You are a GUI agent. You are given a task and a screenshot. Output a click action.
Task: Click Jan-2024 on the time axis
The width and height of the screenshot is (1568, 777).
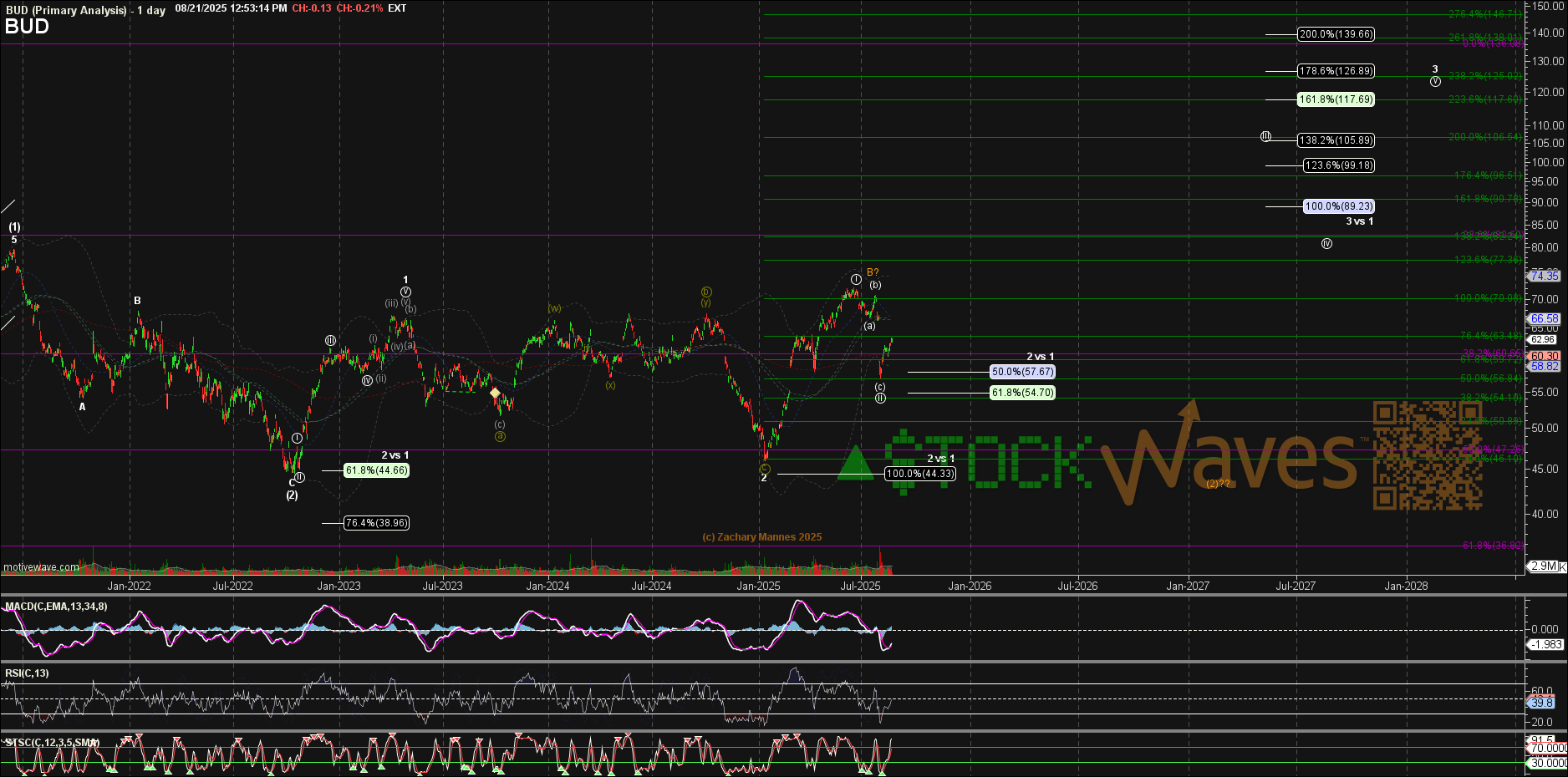click(547, 586)
